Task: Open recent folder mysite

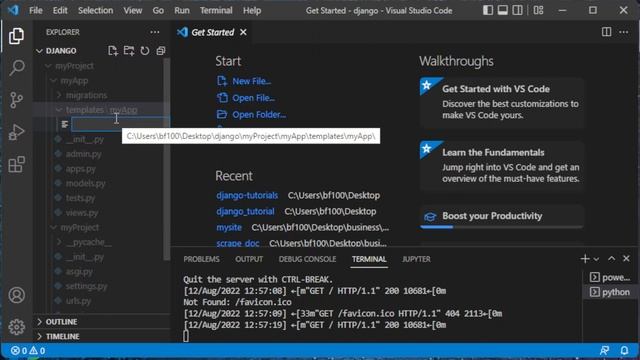Action: click(229, 227)
